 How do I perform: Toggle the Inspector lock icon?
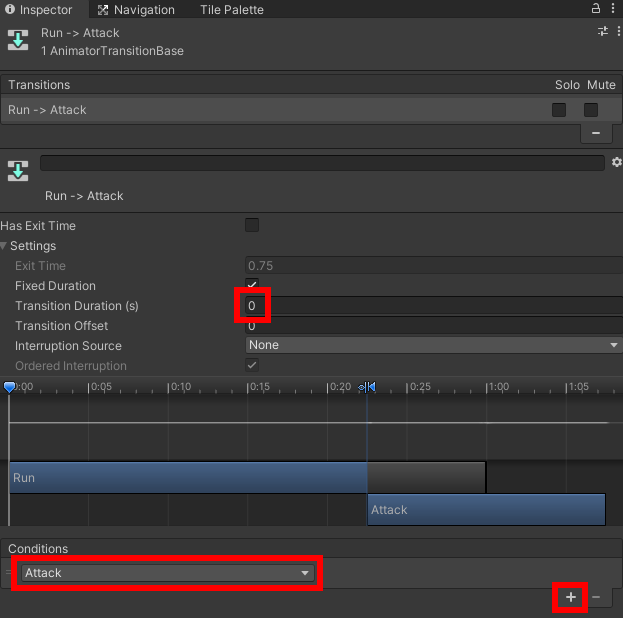[596, 8]
